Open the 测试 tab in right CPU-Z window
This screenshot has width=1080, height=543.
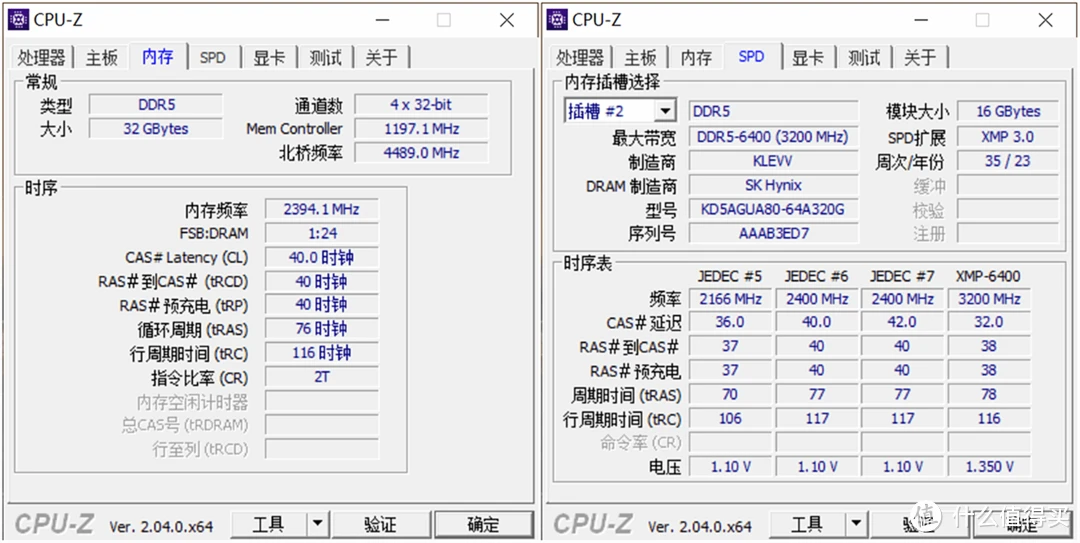point(864,57)
